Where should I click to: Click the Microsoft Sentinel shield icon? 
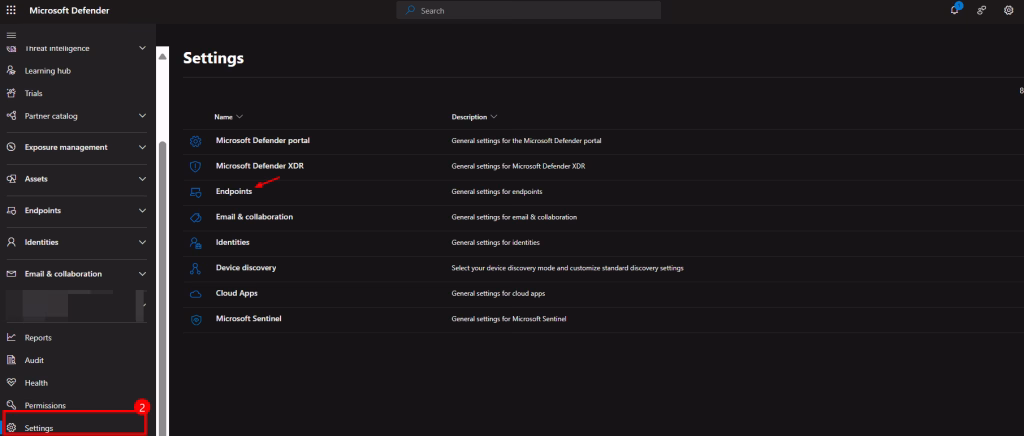click(x=195, y=320)
